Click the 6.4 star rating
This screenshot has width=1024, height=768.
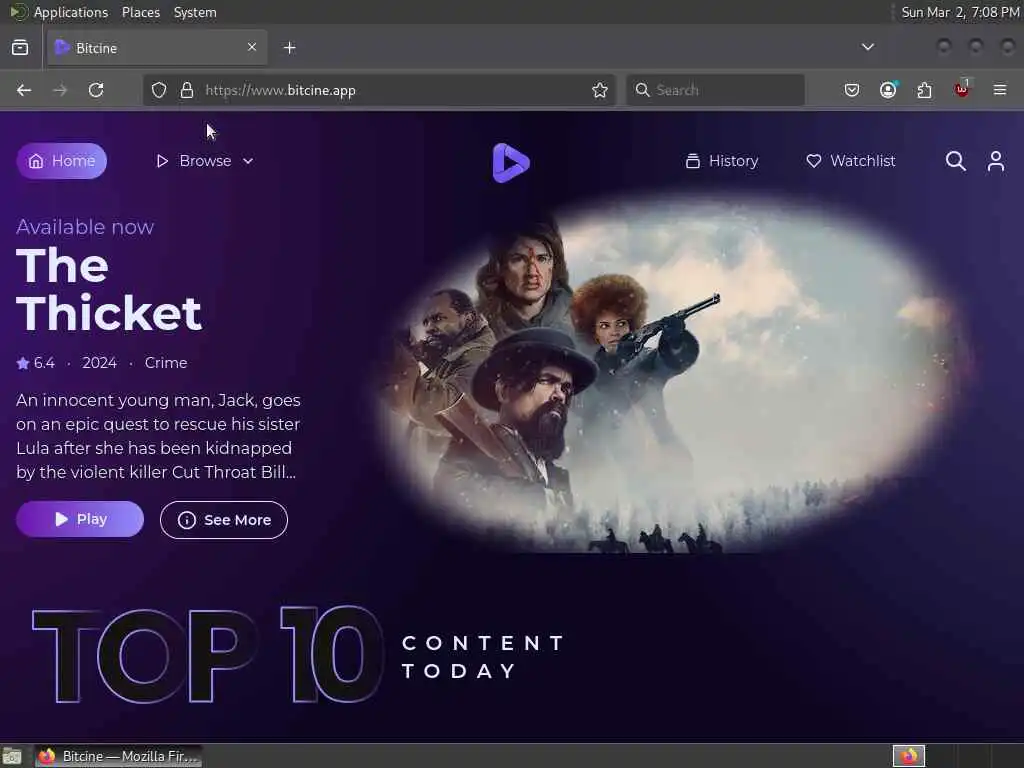click(36, 363)
